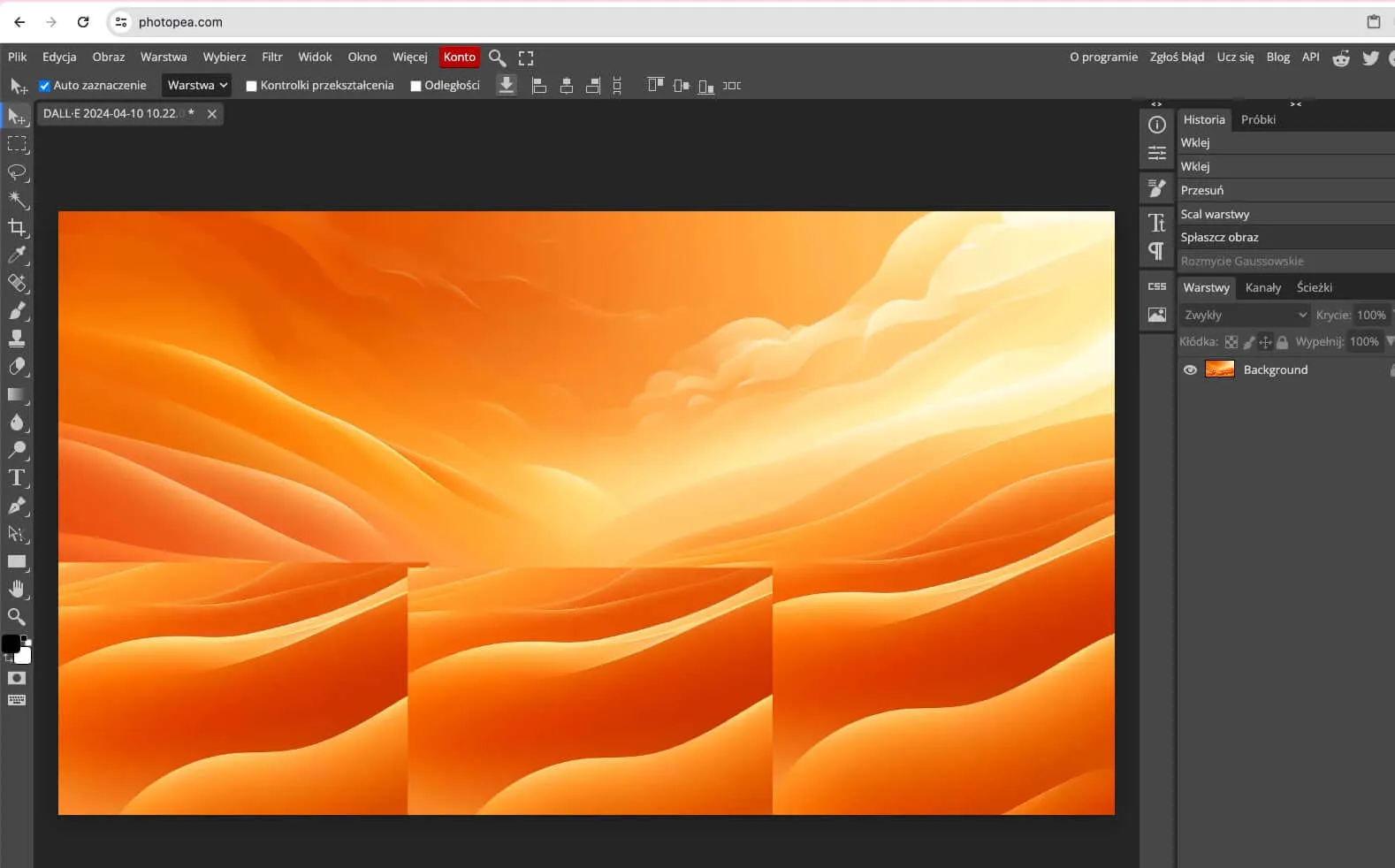
Task: Select the Hand tool
Action: pyautogui.click(x=17, y=589)
